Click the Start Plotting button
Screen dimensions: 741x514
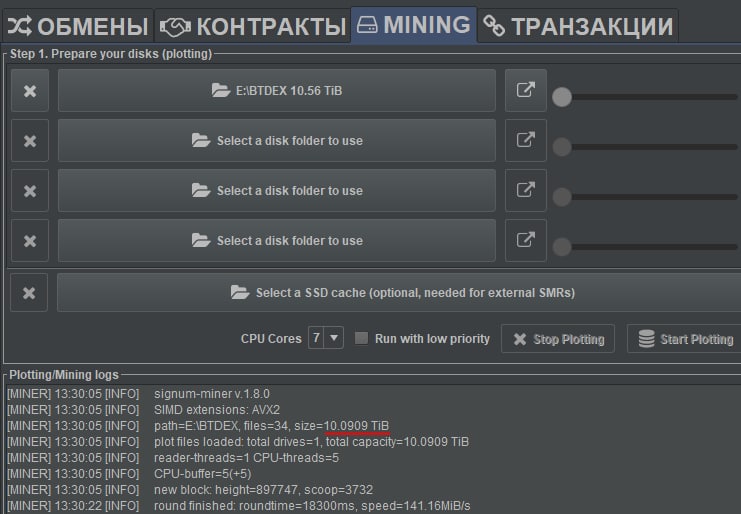[685, 339]
